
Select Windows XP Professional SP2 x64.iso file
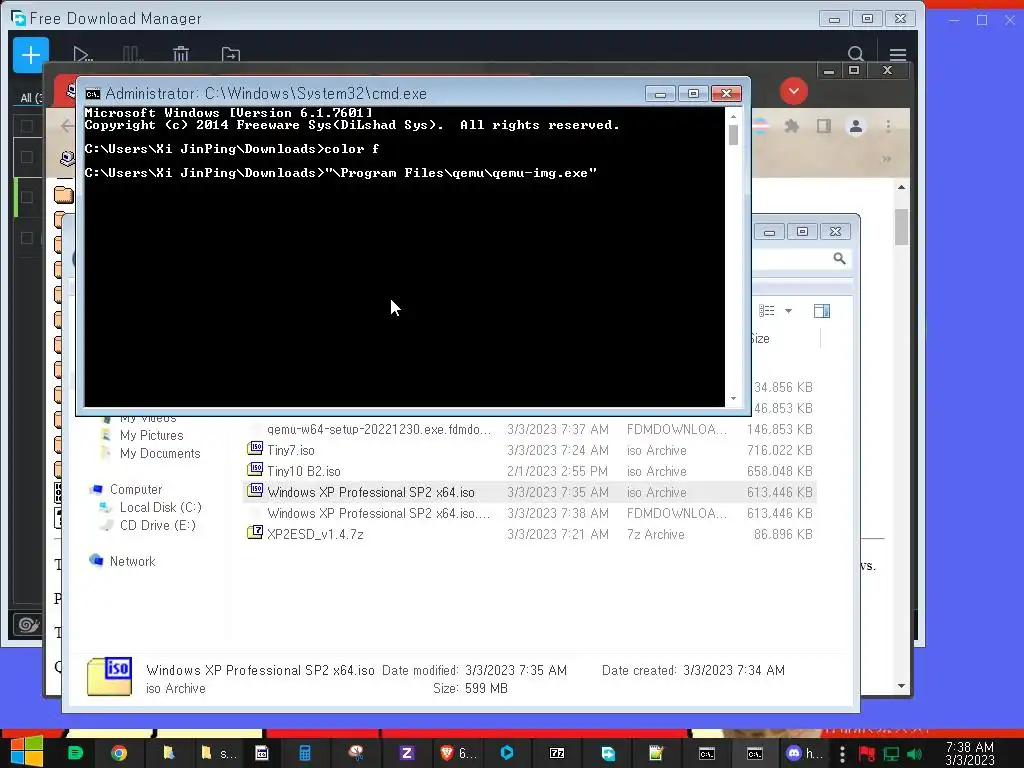click(x=530, y=492)
